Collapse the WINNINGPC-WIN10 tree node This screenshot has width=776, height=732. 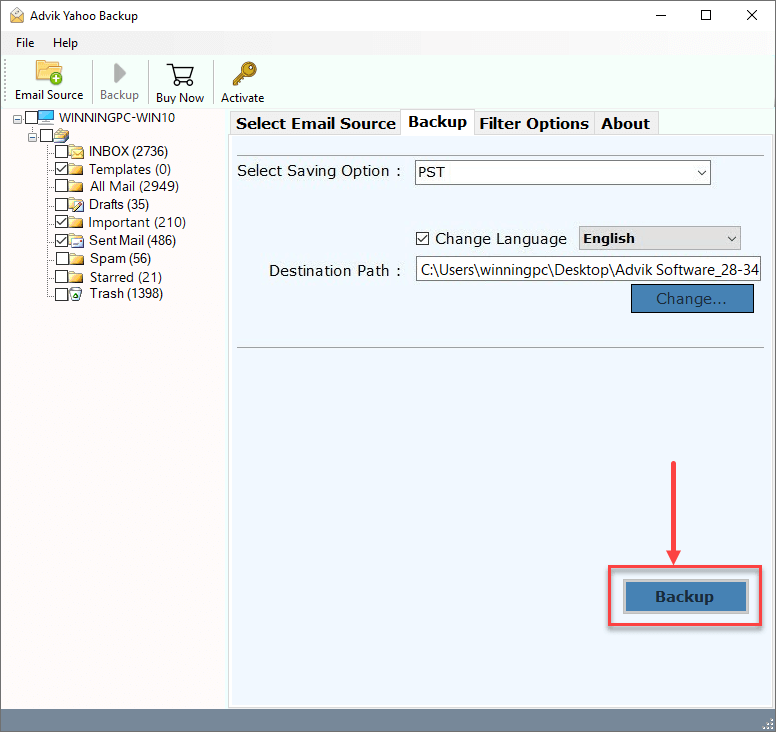click(17, 119)
